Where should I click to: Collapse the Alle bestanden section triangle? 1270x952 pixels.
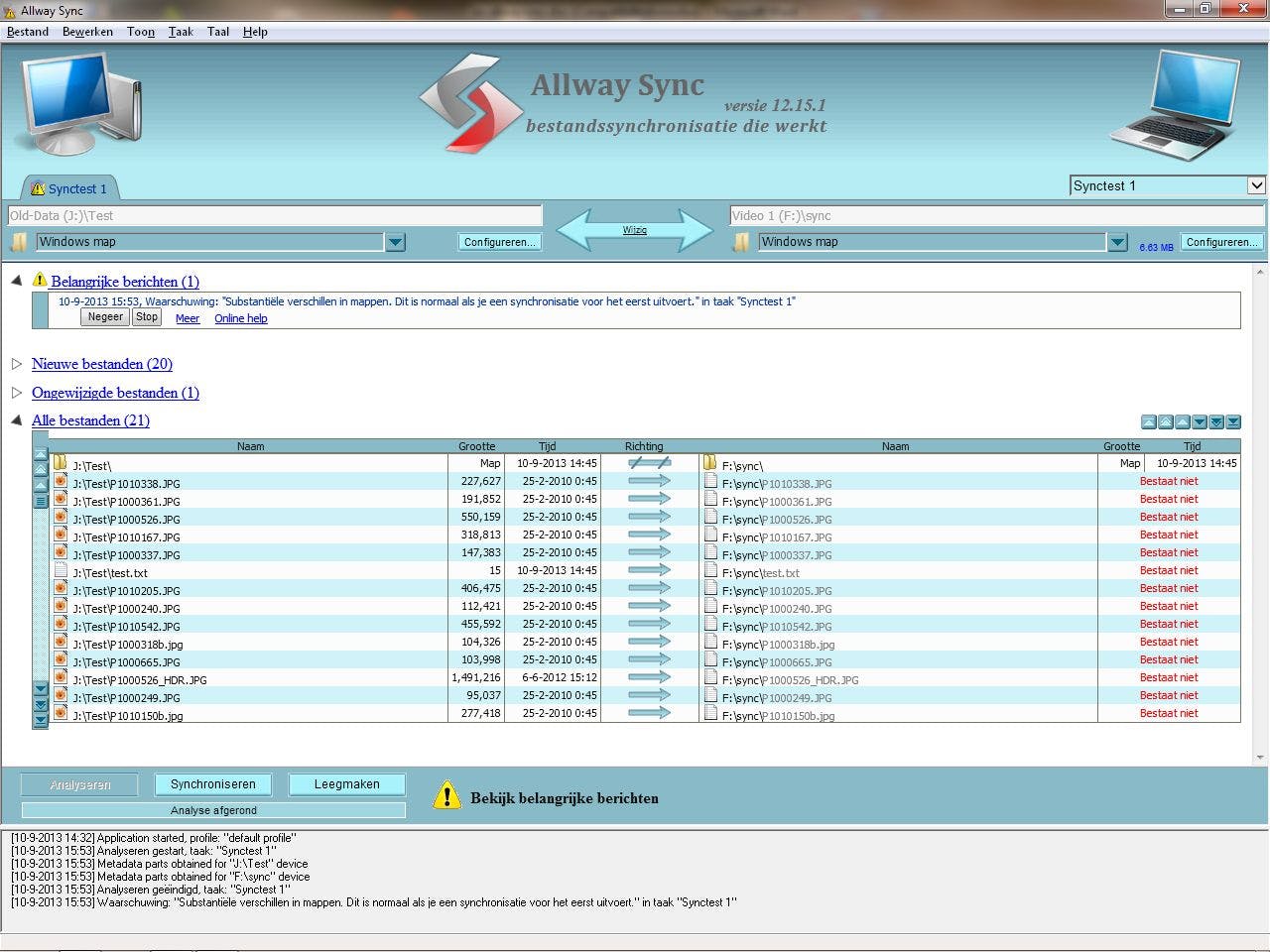tap(17, 420)
